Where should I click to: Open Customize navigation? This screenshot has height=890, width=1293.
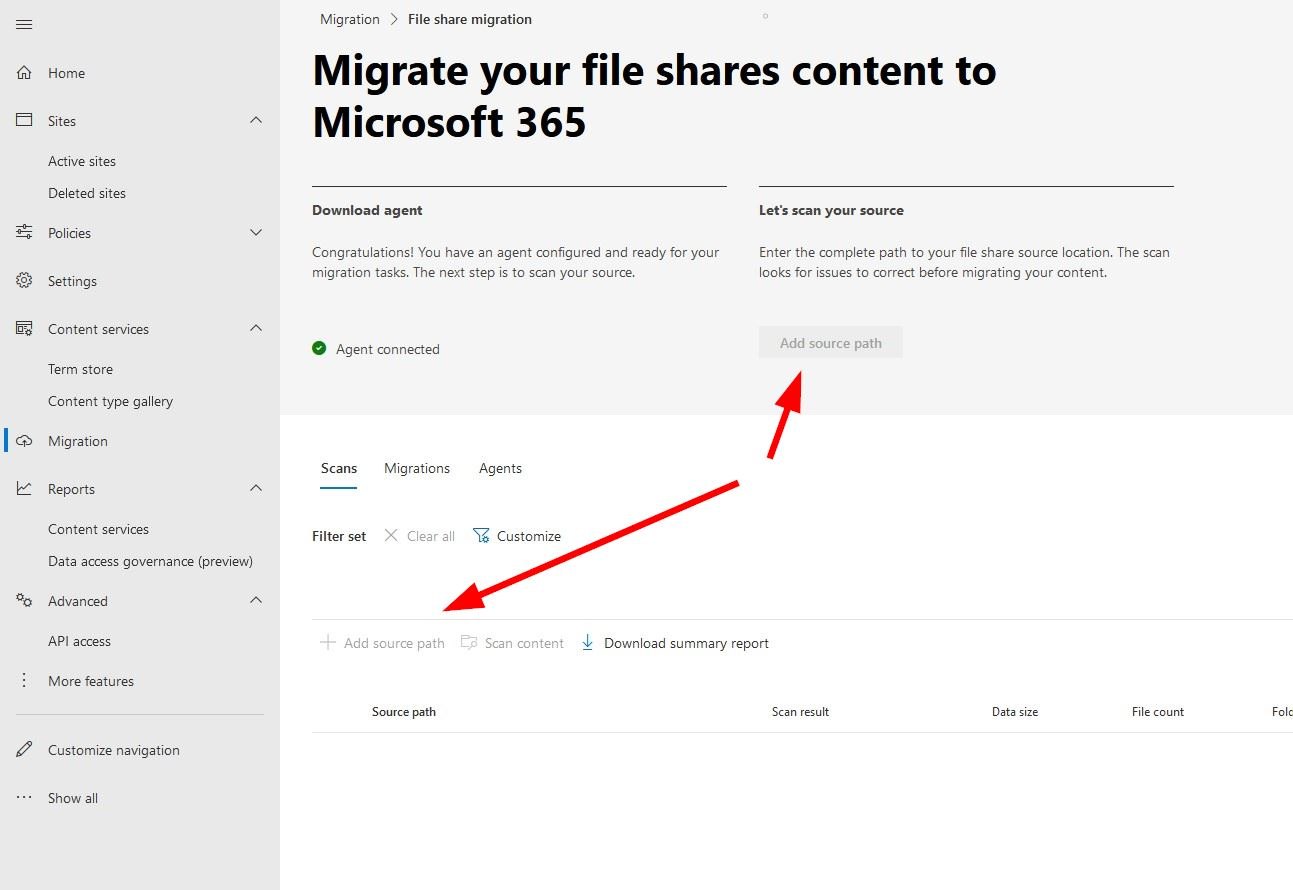tap(114, 750)
